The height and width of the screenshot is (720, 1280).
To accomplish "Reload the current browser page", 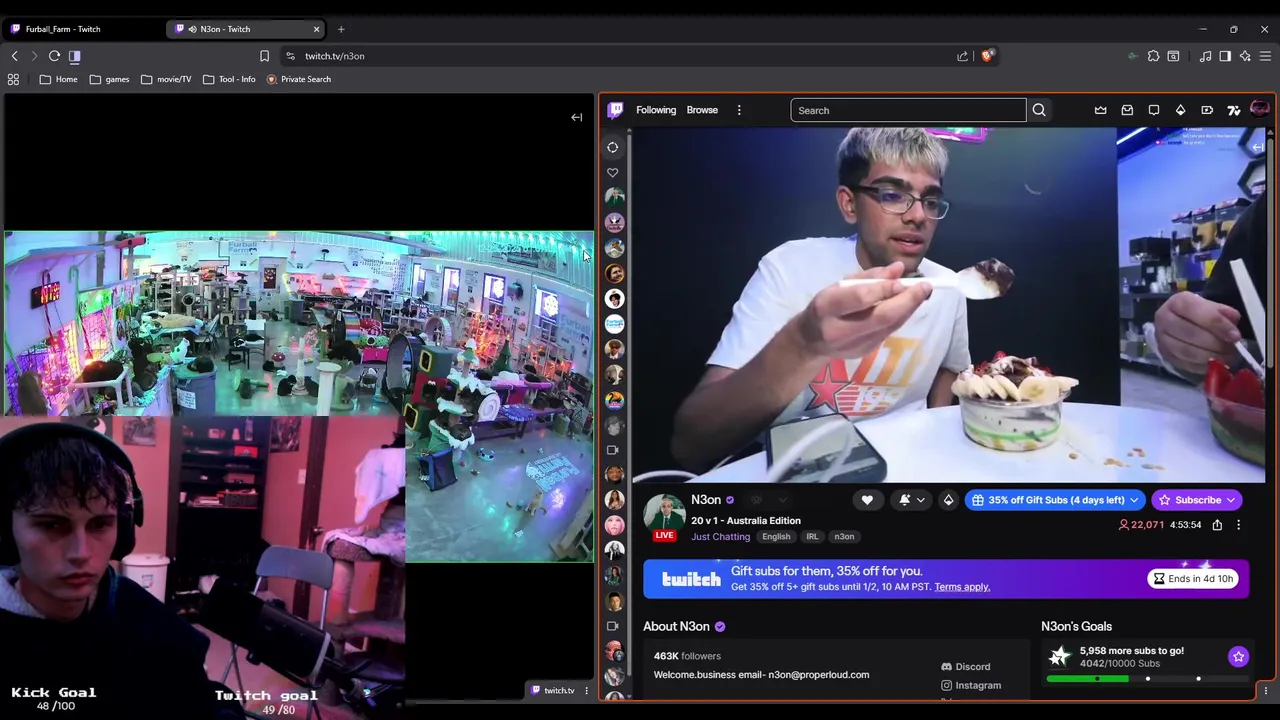I will point(54,56).
